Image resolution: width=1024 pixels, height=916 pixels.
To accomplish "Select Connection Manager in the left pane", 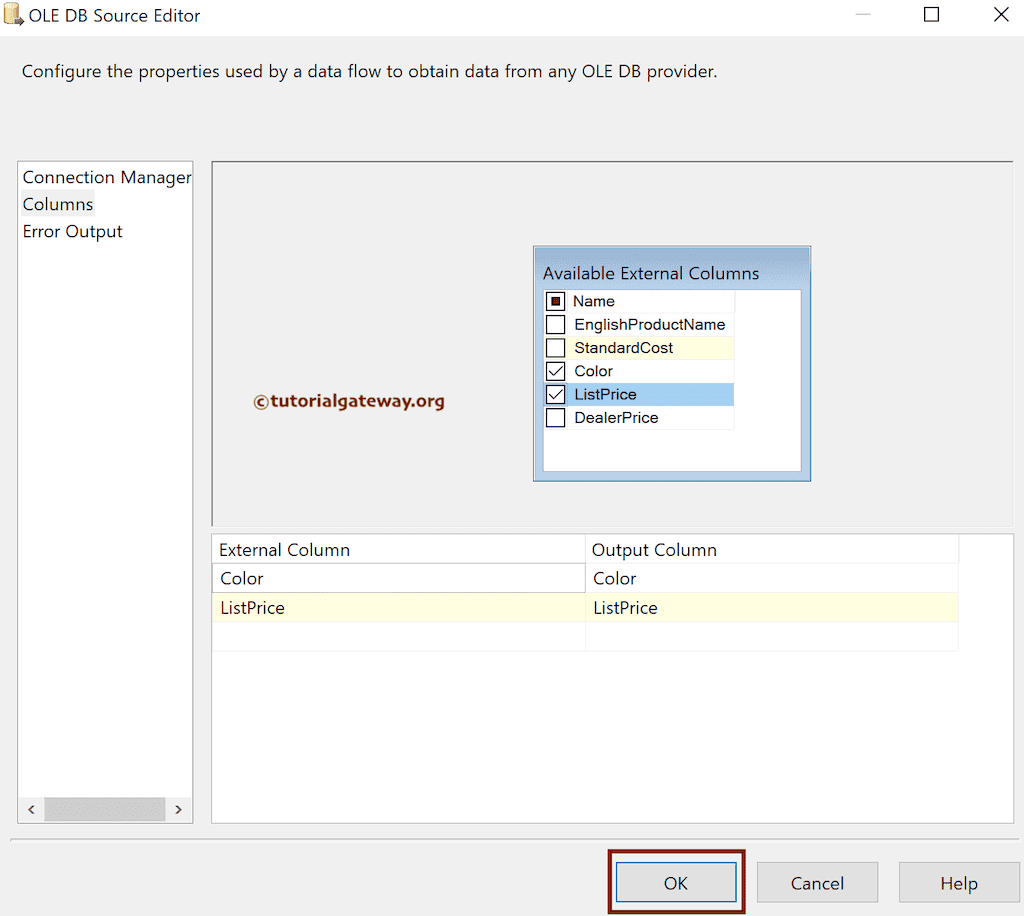I will click(x=106, y=177).
